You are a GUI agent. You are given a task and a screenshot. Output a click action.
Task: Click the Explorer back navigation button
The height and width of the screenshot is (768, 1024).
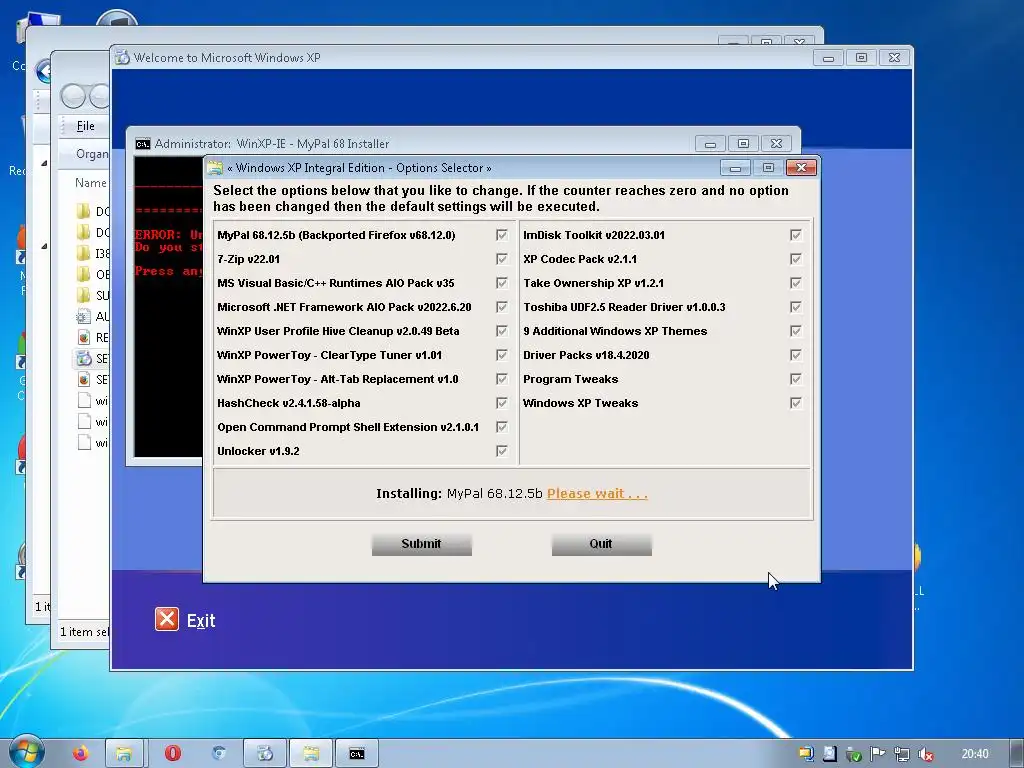[72, 96]
